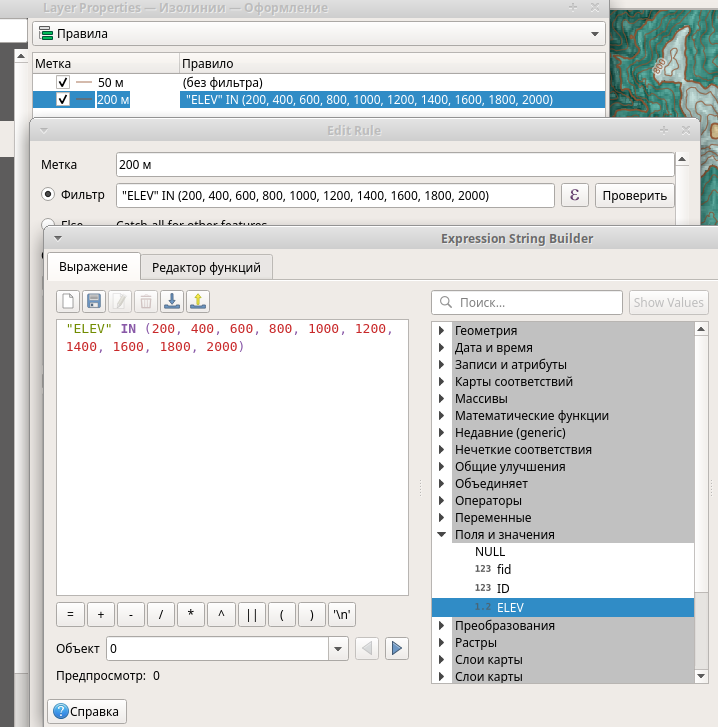Collapse the Поля и значения group
Viewport: 718px width, 727px height.
tap(441, 535)
